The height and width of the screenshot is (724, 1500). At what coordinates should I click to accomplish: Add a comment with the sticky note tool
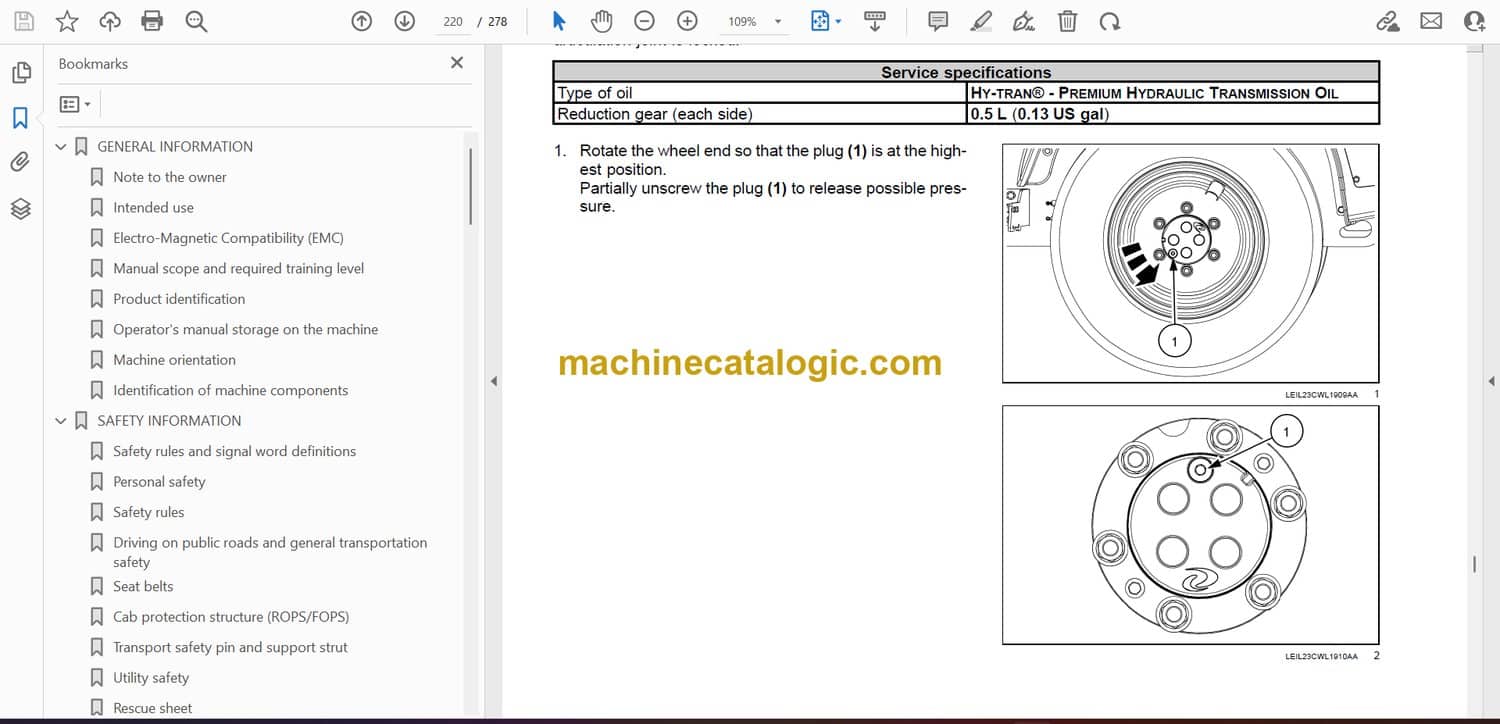coord(937,21)
